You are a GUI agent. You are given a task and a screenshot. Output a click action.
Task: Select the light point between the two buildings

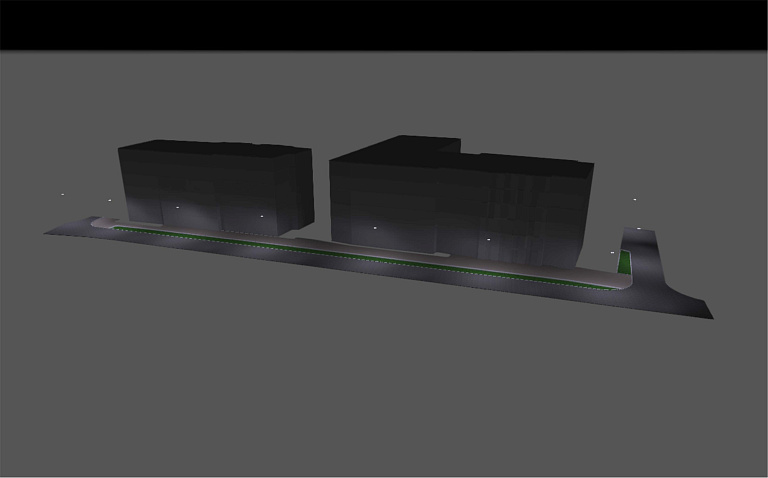click(x=375, y=228)
